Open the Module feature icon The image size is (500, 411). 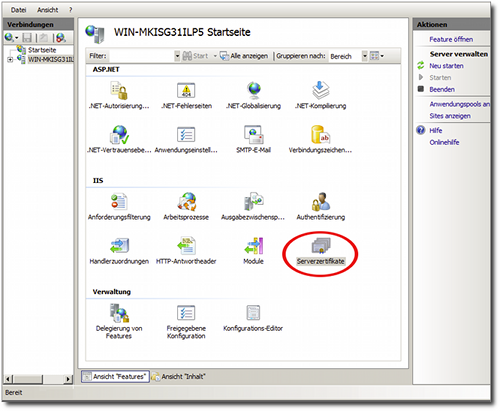(253, 246)
